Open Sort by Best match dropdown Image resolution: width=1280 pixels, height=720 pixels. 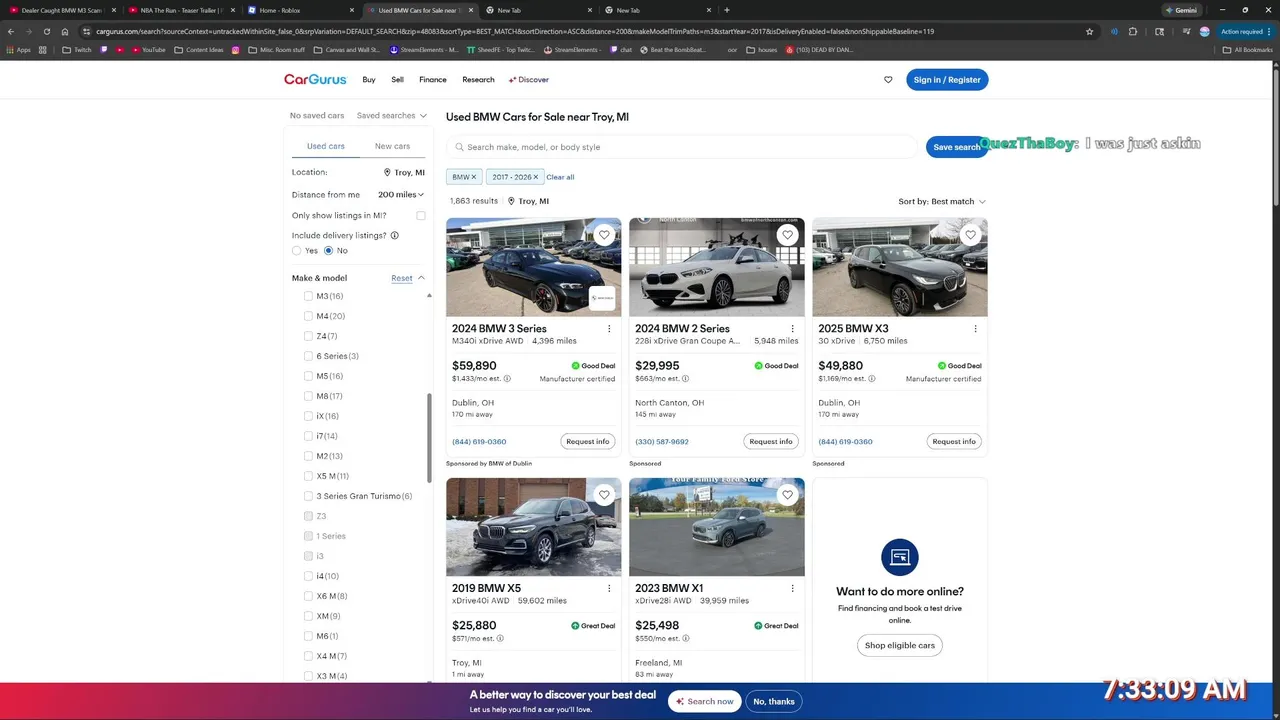(x=942, y=201)
